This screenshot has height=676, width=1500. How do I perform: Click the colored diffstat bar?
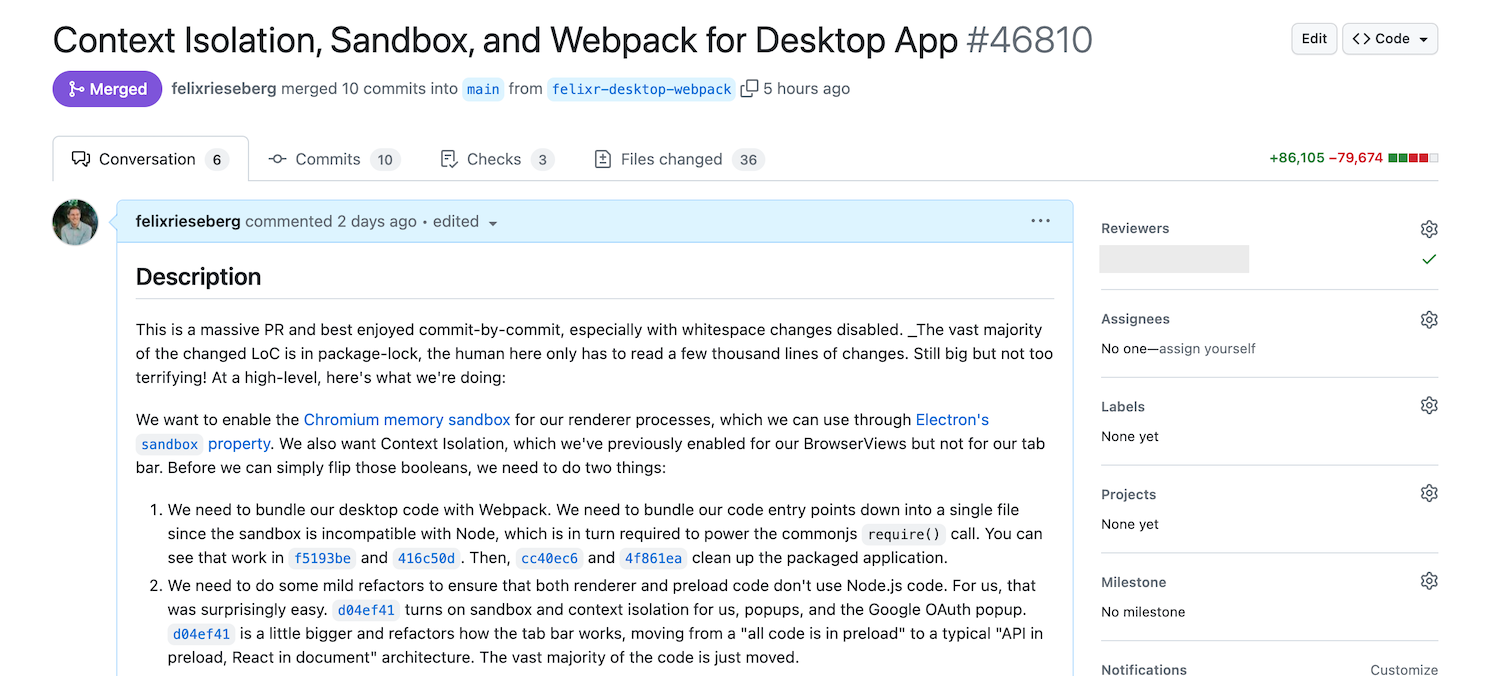1414,157
